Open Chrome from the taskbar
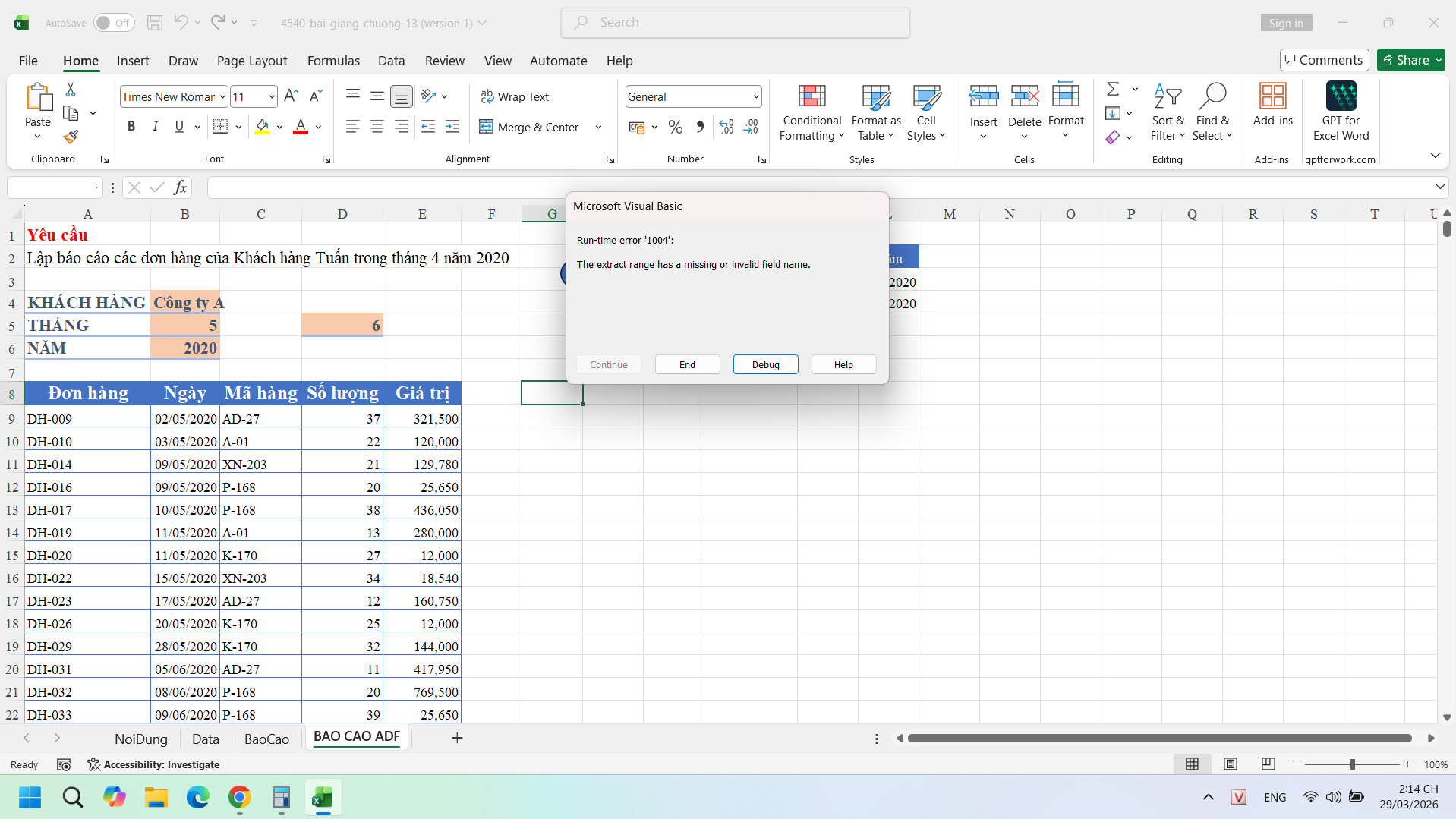Screen dimensions: 1456x819 click(x=239, y=797)
